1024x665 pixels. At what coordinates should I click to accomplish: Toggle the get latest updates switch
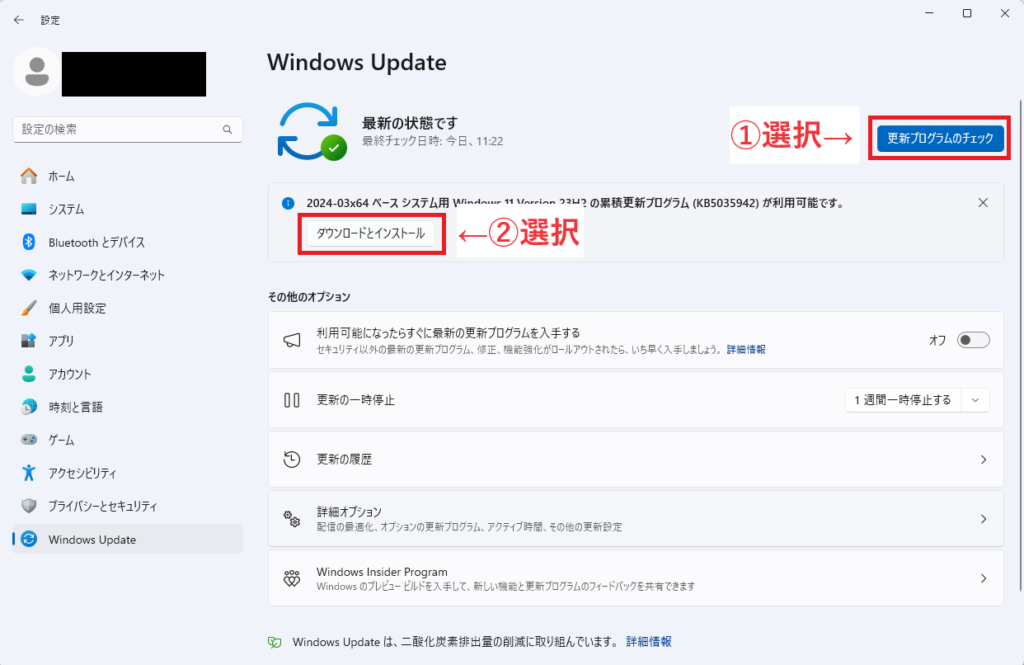click(973, 340)
